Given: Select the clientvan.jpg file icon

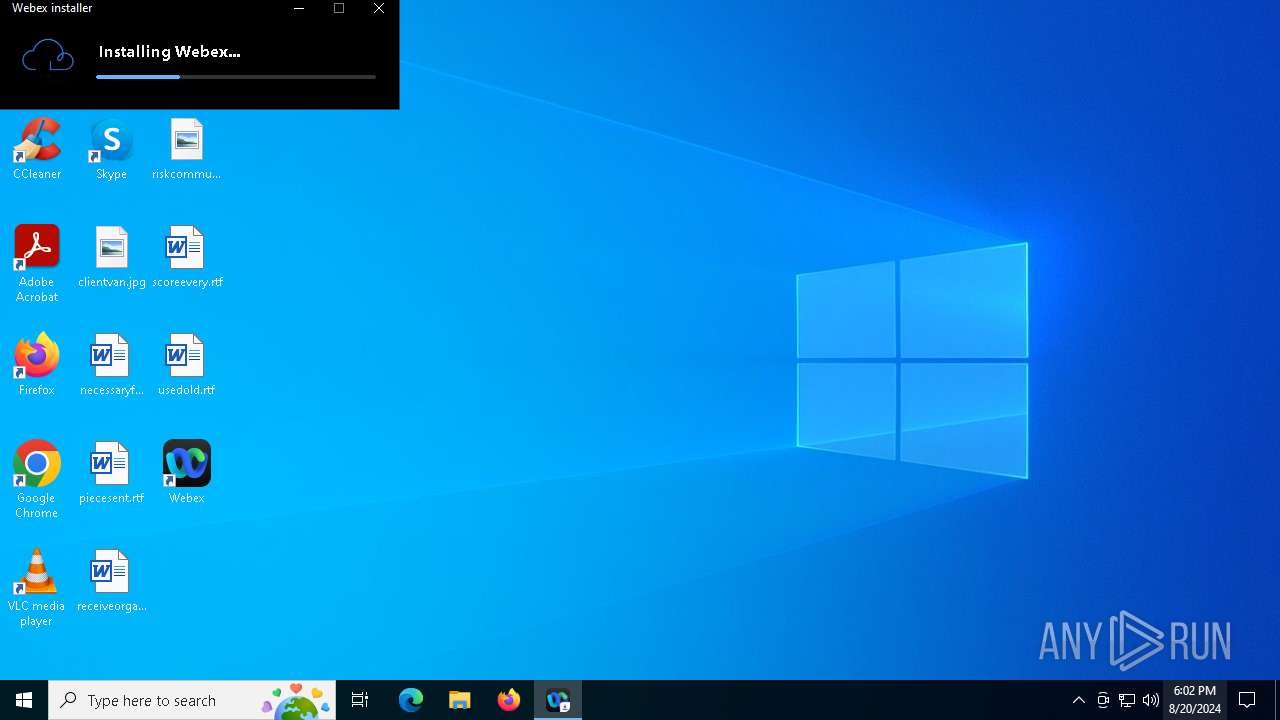Looking at the screenshot, I should click(x=111, y=257).
